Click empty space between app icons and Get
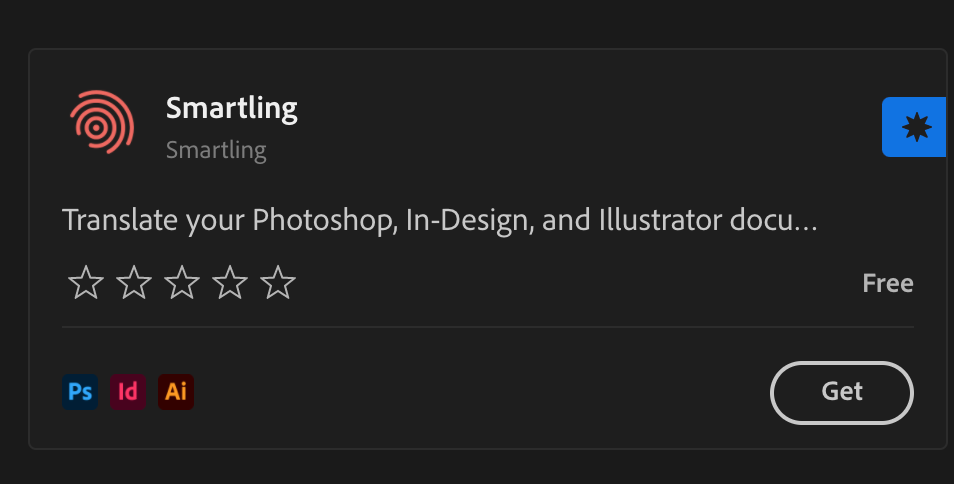 click(x=480, y=391)
